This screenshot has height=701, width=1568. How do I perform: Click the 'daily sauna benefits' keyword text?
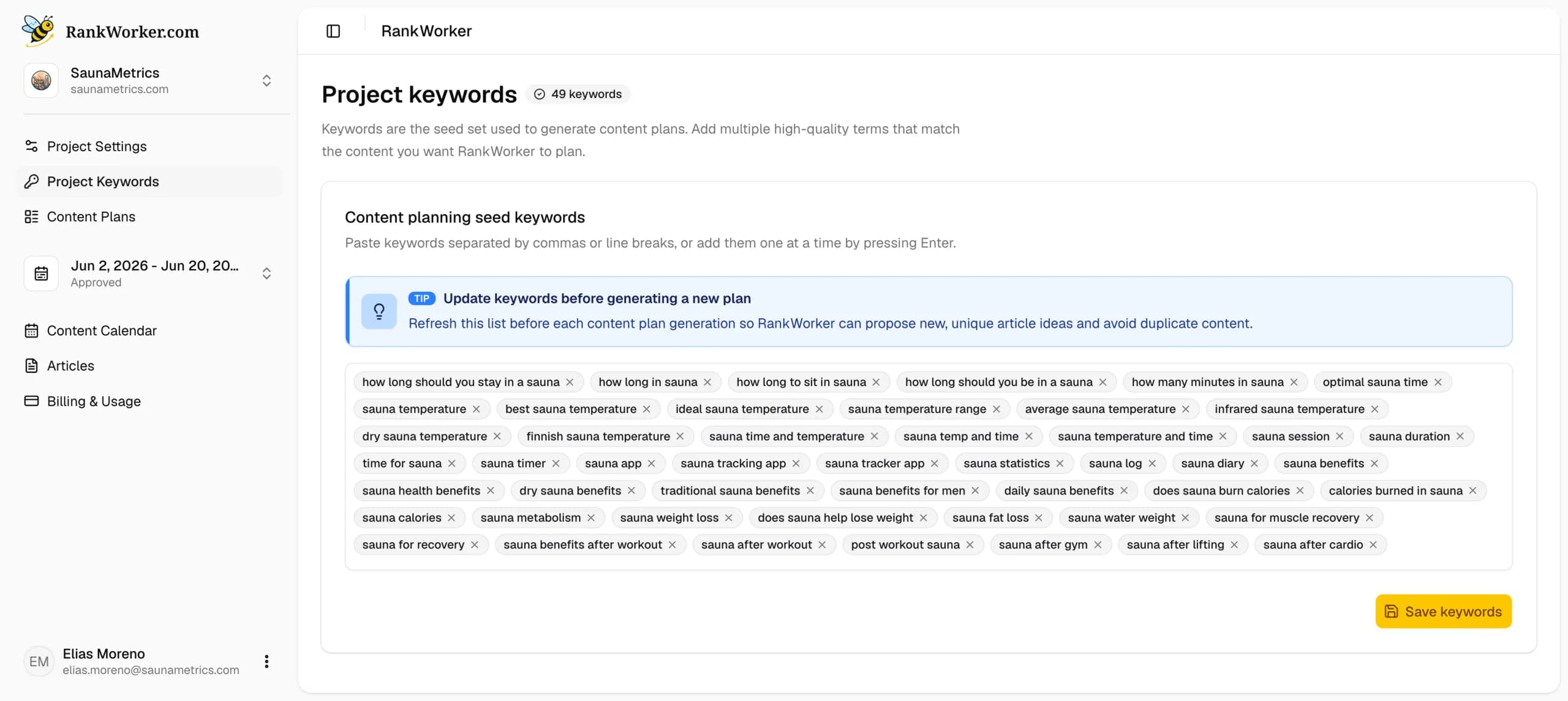pos(1058,491)
